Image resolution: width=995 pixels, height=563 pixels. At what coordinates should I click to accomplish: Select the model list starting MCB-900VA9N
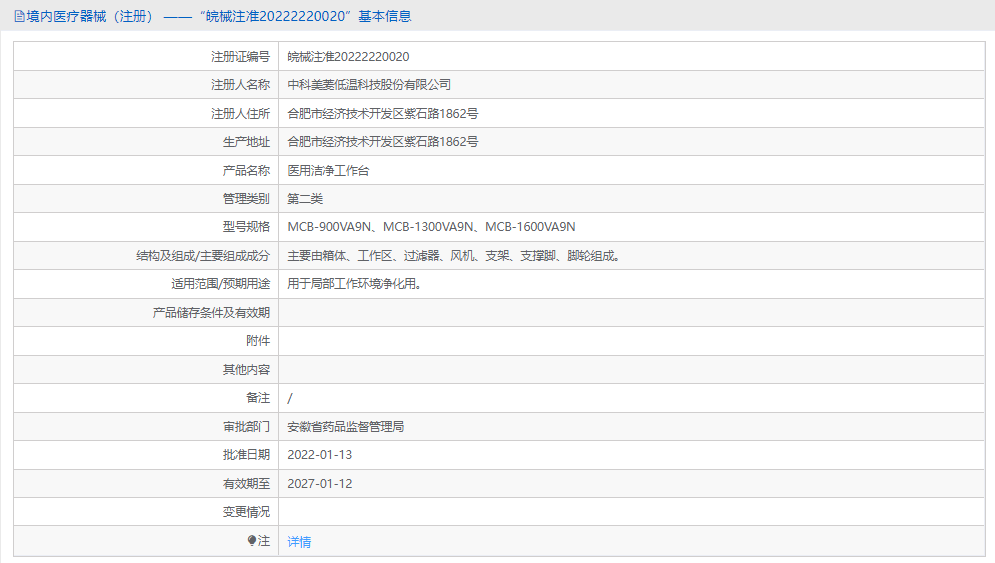[x=432, y=227]
